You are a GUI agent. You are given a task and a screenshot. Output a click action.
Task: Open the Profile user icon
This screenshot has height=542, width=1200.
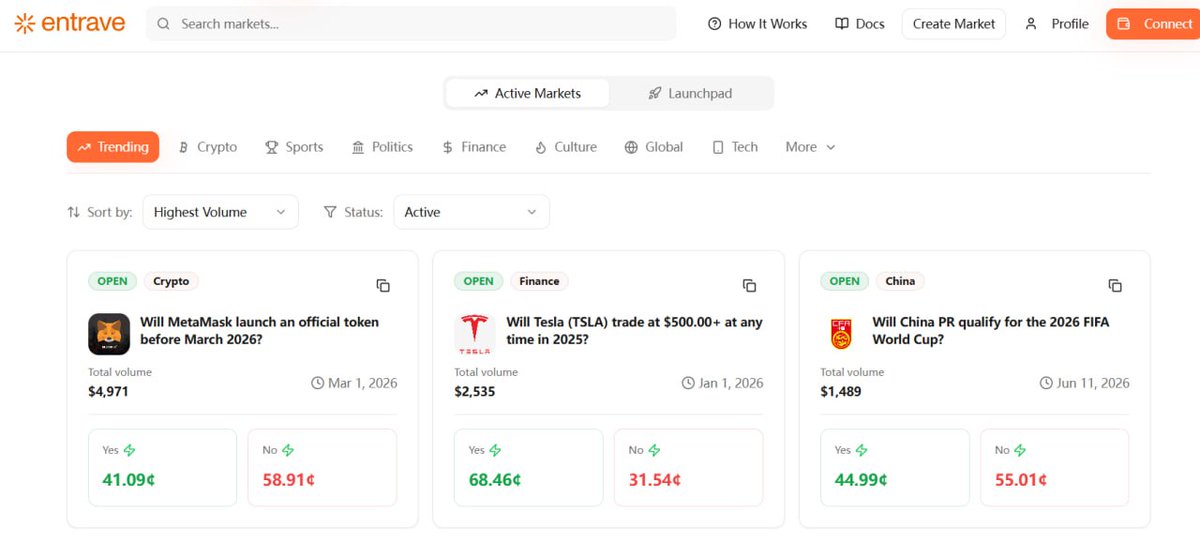1031,24
